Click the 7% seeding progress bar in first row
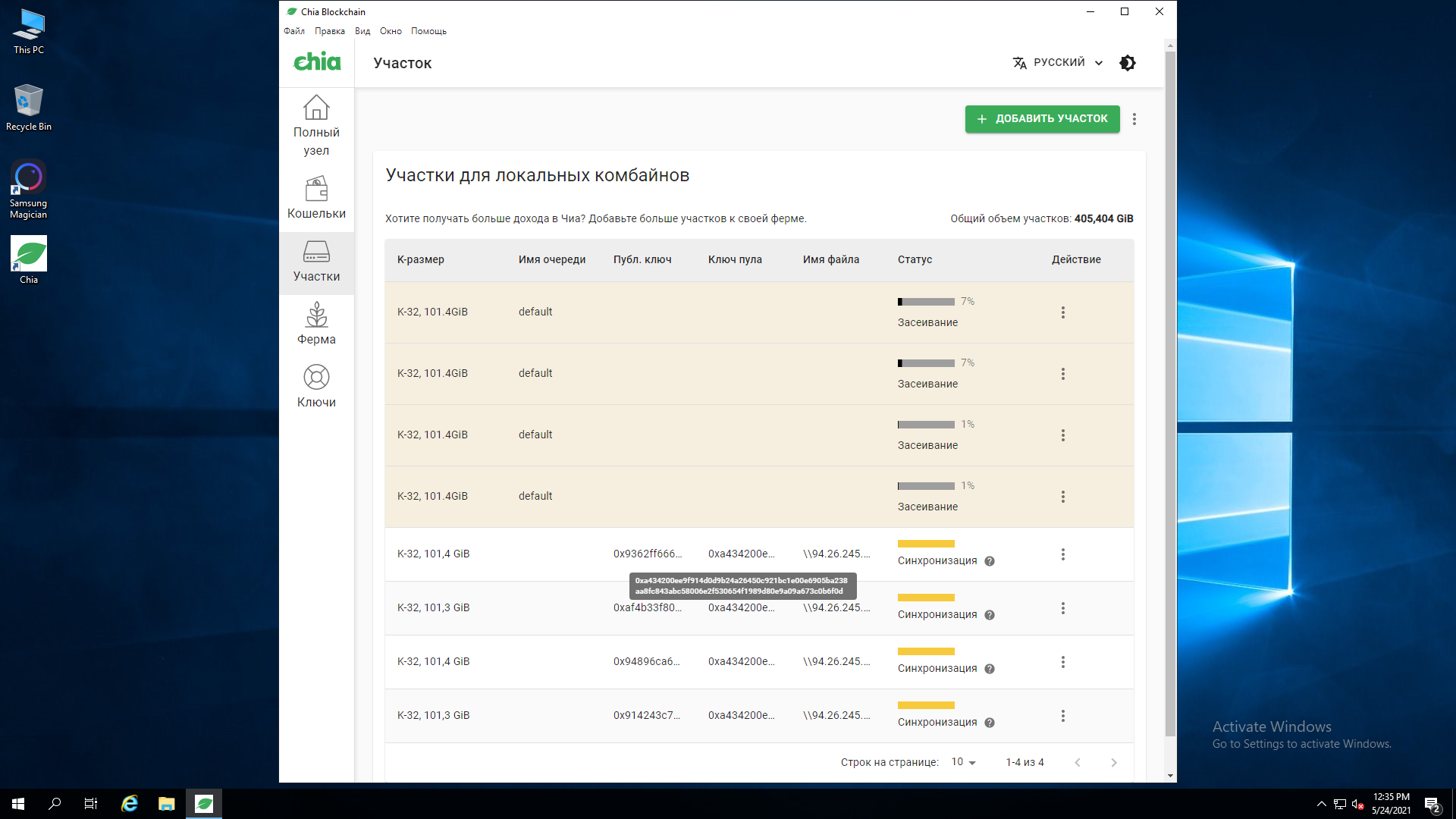The image size is (1456, 819). 926,302
